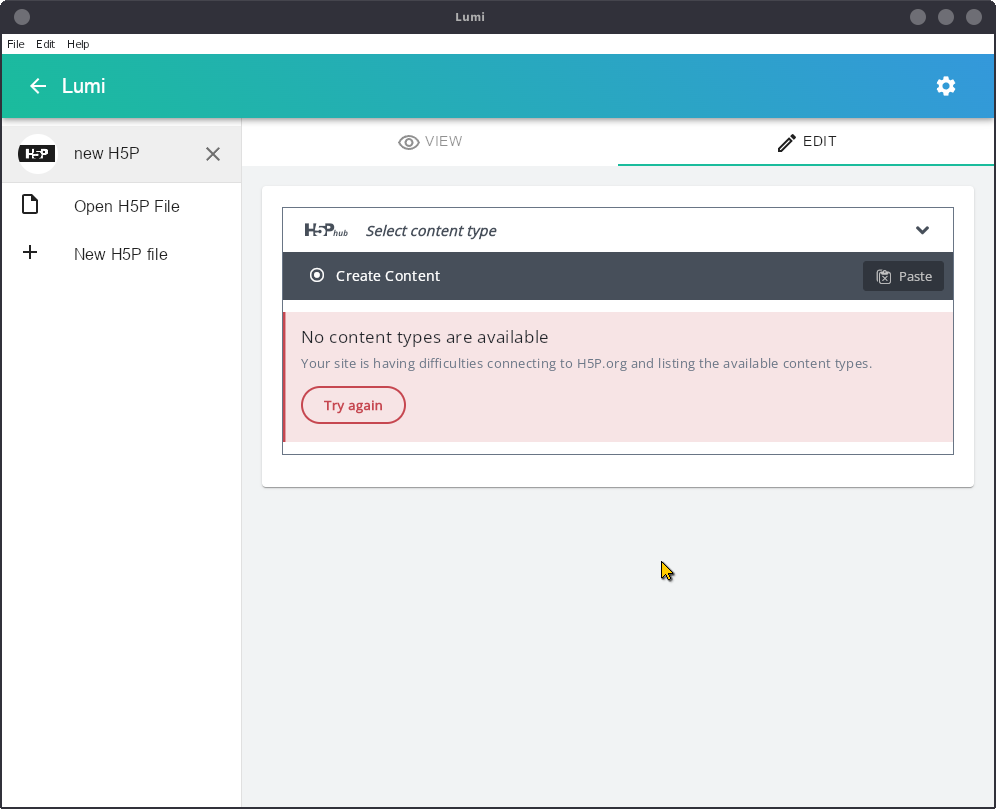Click the pencil icon in the Edit tab
The width and height of the screenshot is (996, 809).
[787, 142]
